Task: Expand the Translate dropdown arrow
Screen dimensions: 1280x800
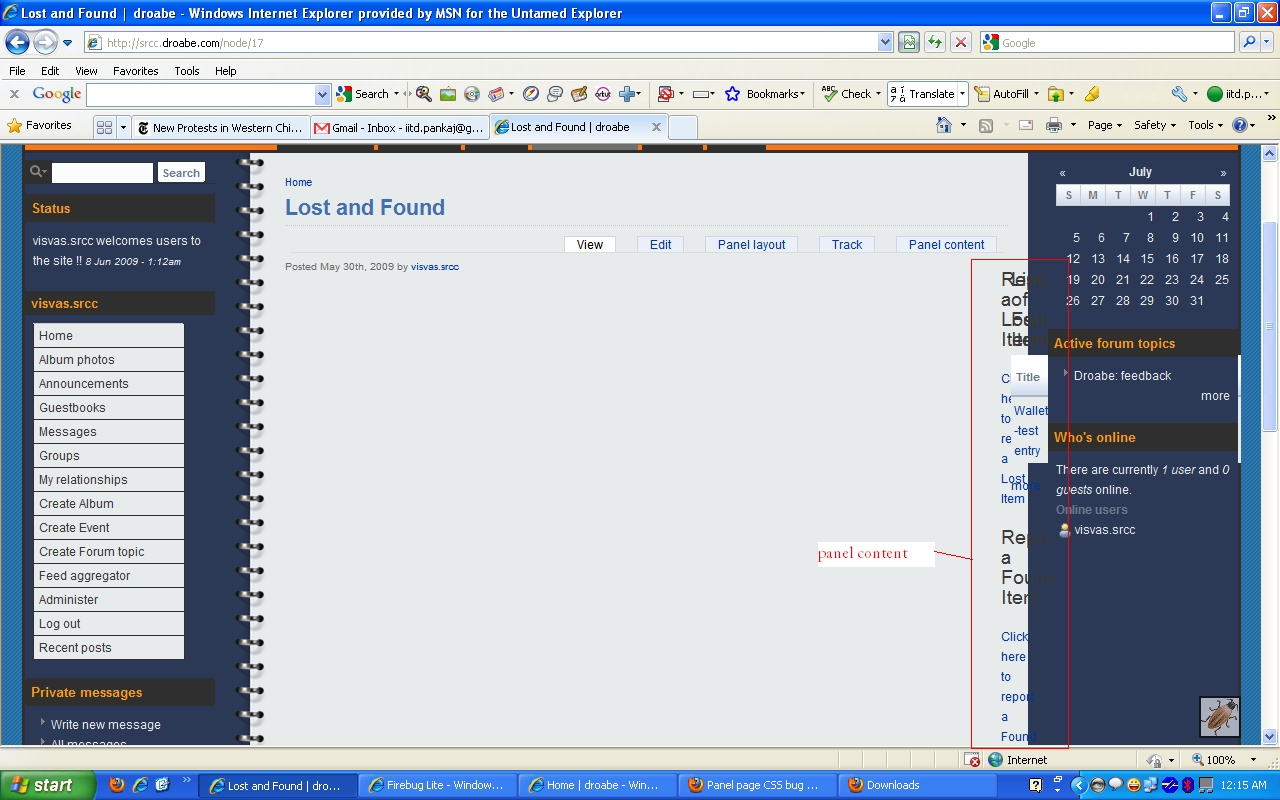Action: 960,93
